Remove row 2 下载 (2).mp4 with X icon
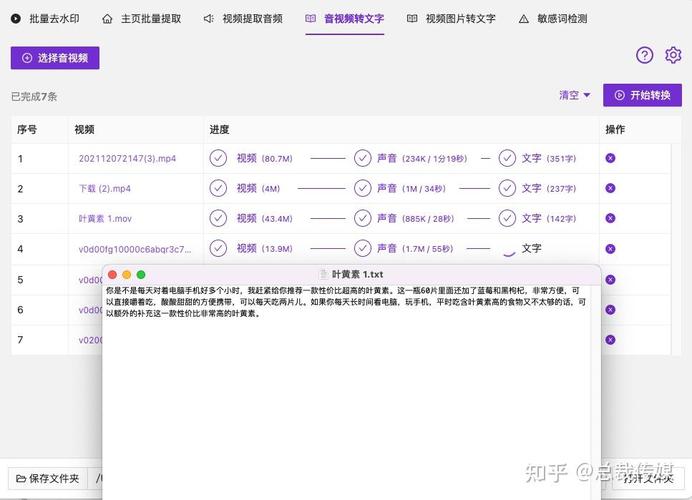This screenshot has height=500, width=692. pos(610,188)
